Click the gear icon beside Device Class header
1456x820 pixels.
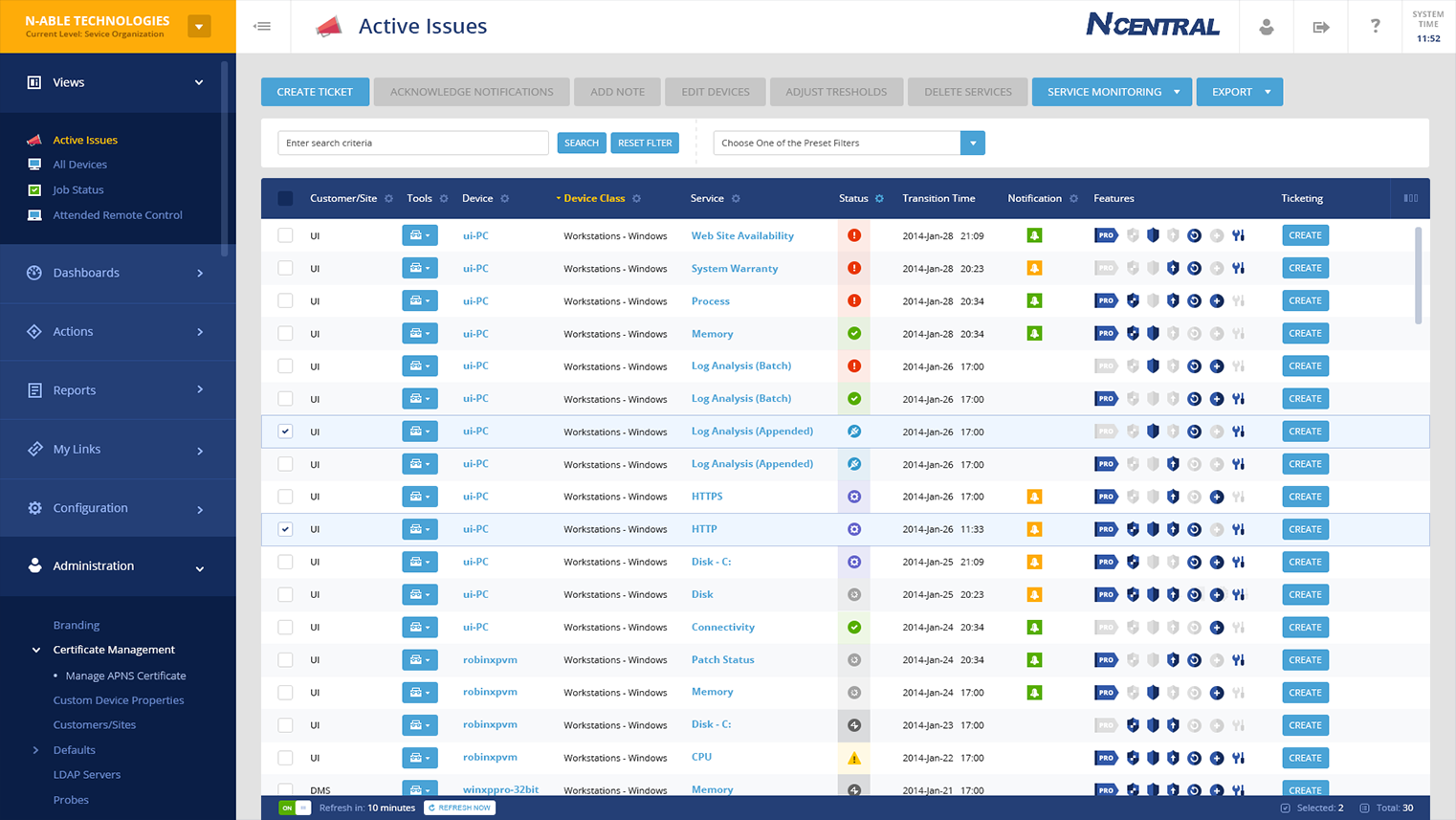637,199
